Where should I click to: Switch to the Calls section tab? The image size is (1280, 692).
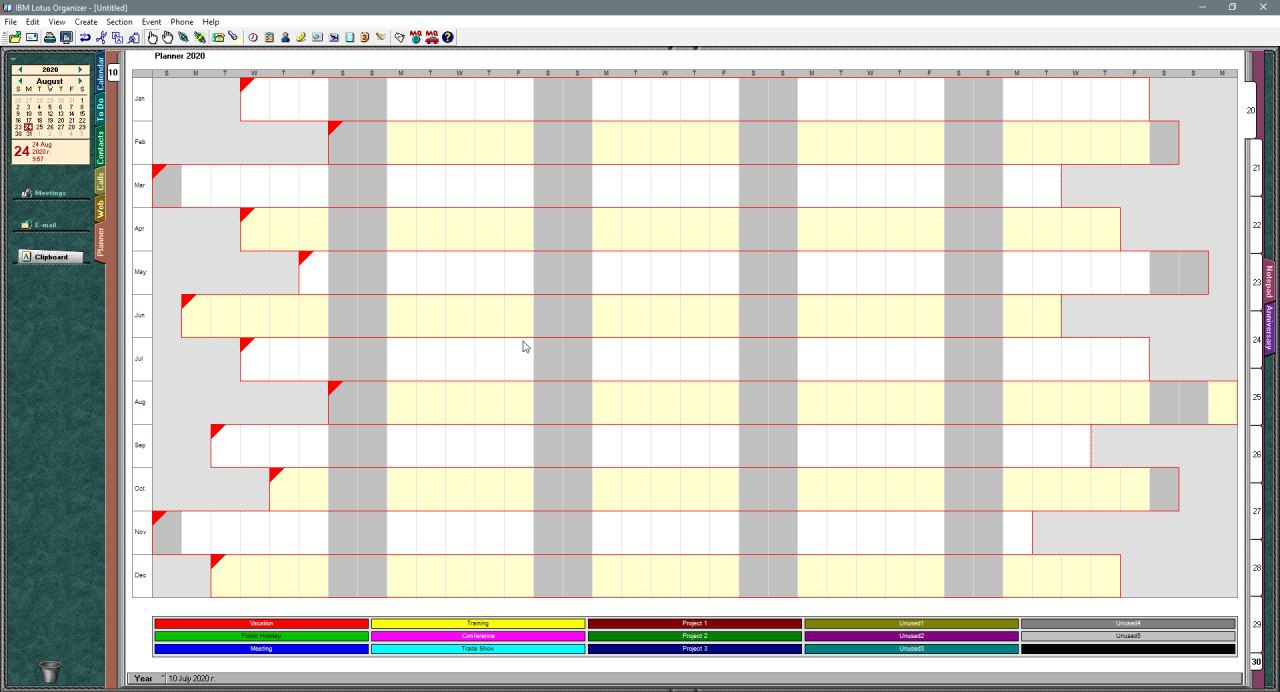tap(100, 182)
